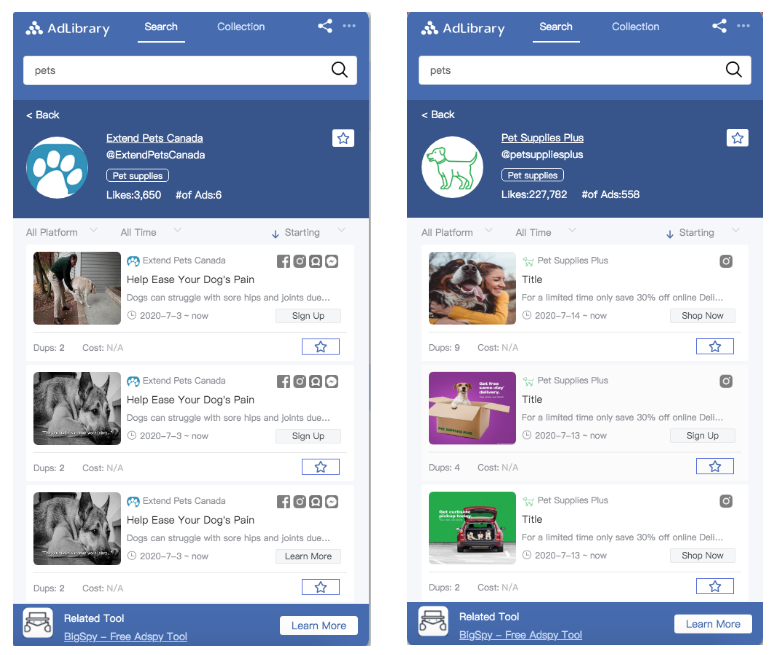The image size is (780, 655).
Task: Click the purple box dog ad thumbnail
Action: pos(472,408)
